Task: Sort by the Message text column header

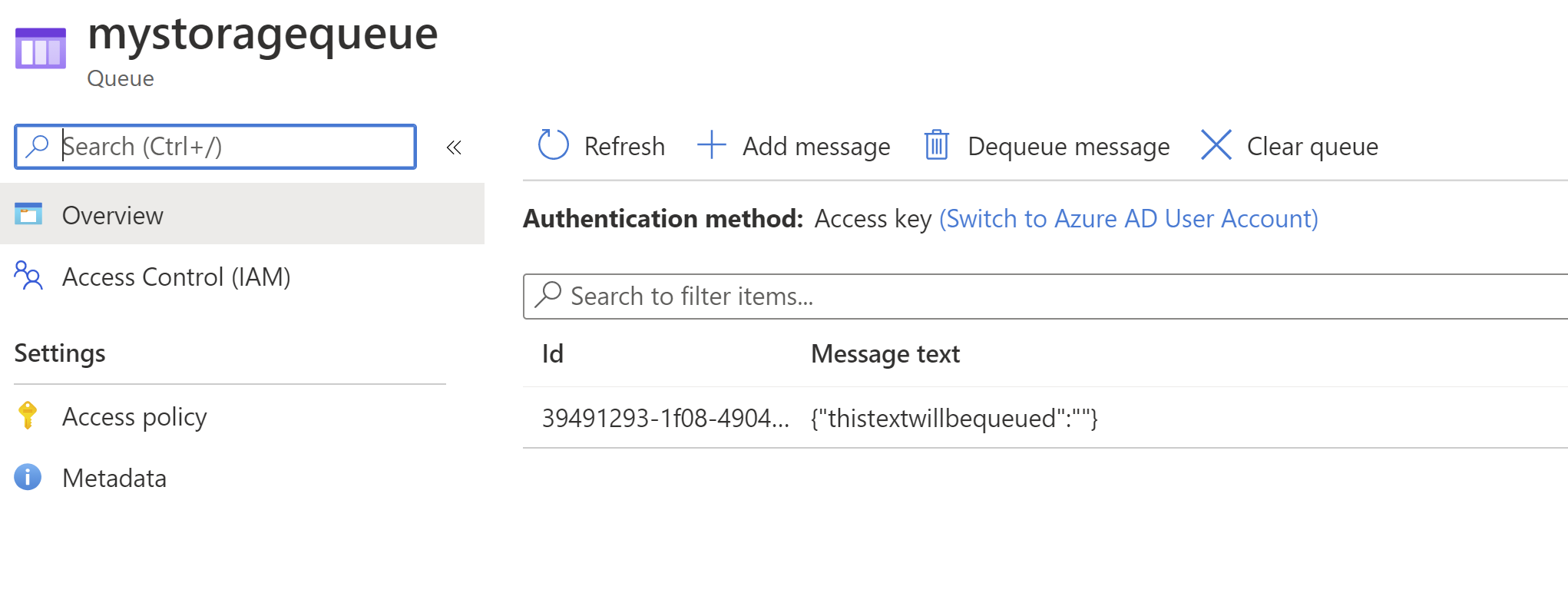Action: (885, 354)
